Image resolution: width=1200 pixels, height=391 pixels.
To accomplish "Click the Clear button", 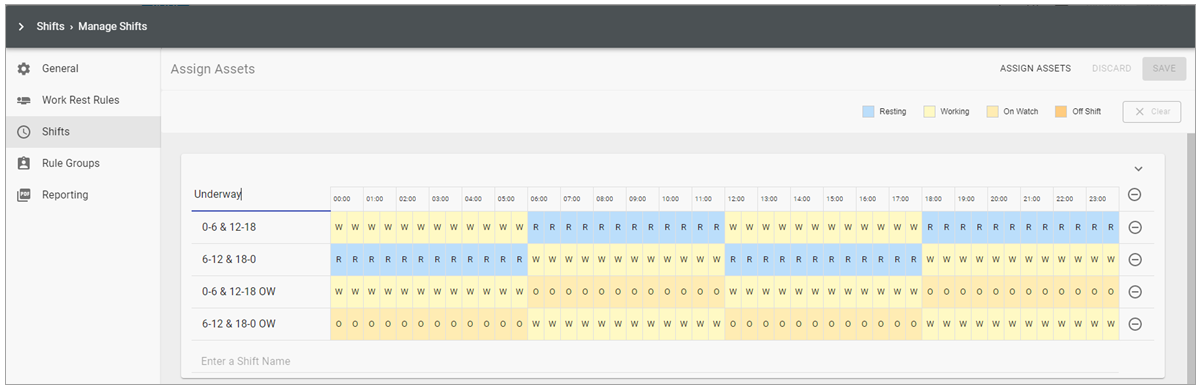I will coord(1151,112).
